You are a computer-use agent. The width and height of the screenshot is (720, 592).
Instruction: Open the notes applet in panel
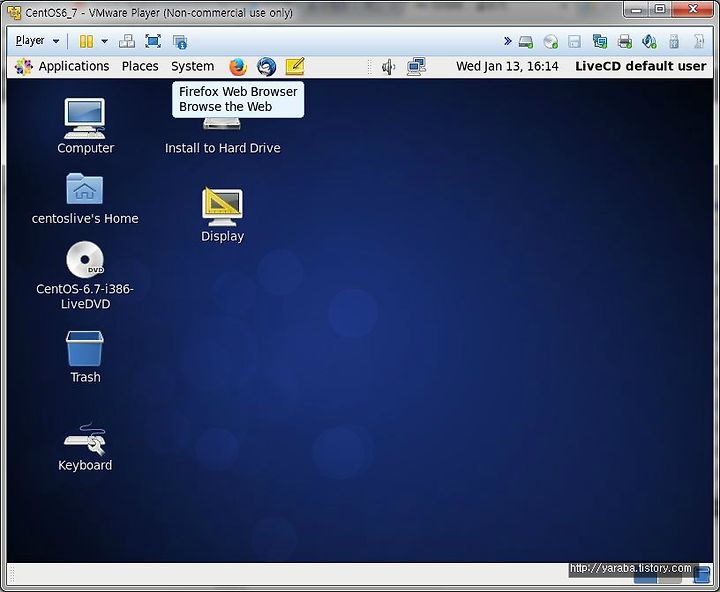tap(295, 67)
